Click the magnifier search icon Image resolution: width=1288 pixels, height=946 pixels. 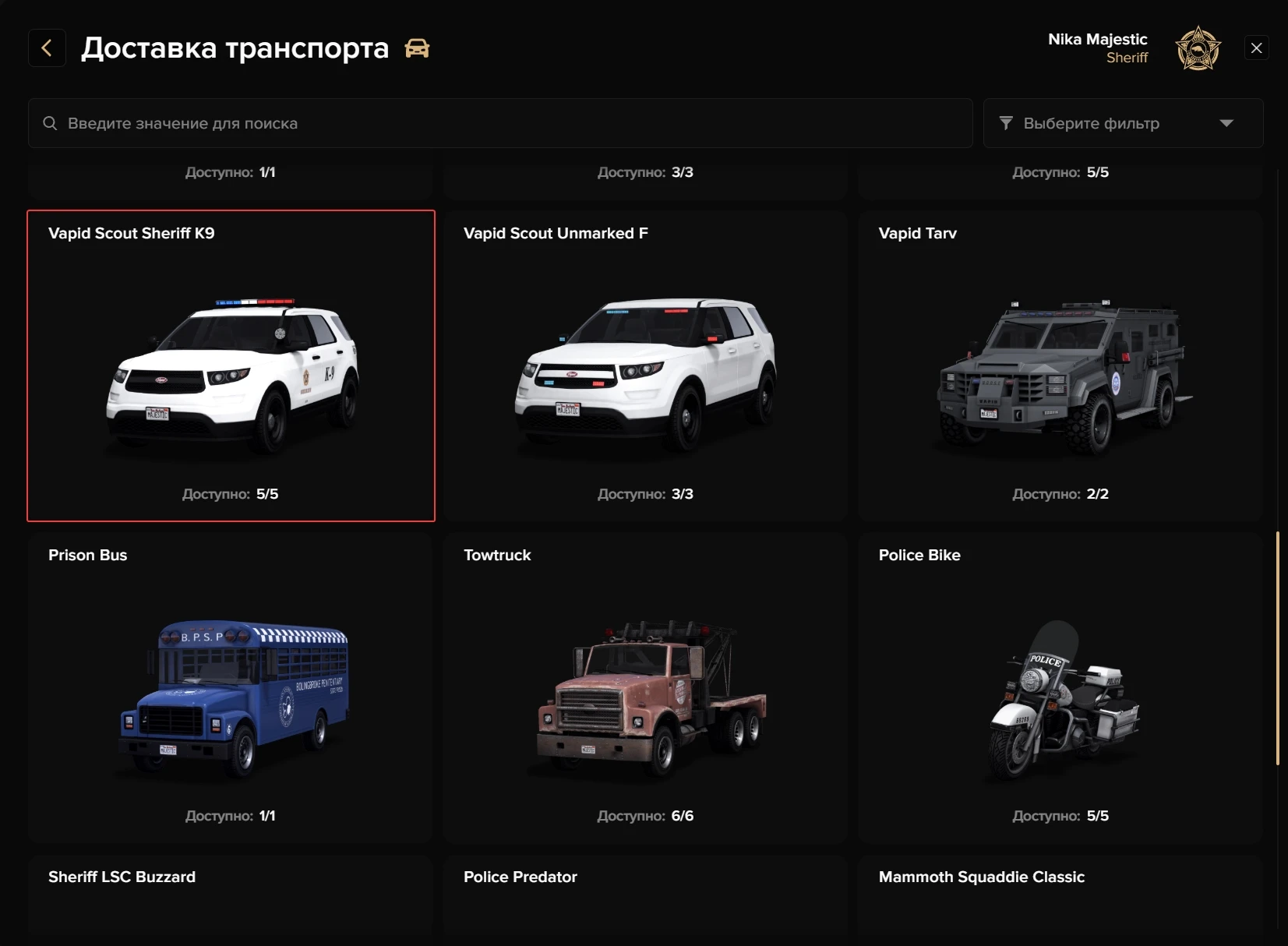click(50, 123)
